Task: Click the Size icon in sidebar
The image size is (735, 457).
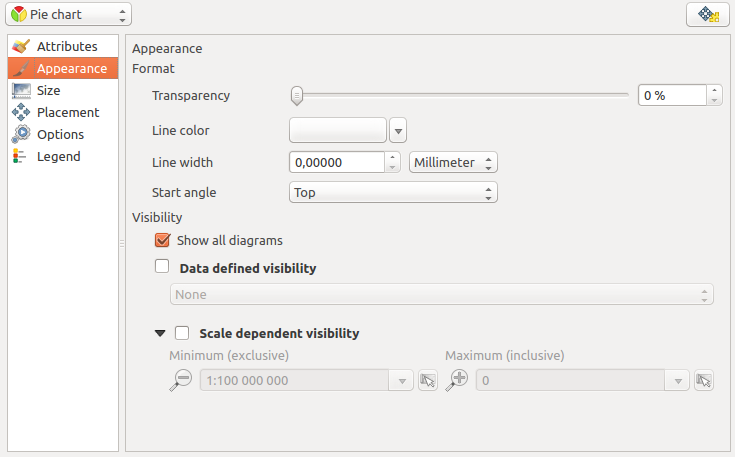Action: [21, 91]
